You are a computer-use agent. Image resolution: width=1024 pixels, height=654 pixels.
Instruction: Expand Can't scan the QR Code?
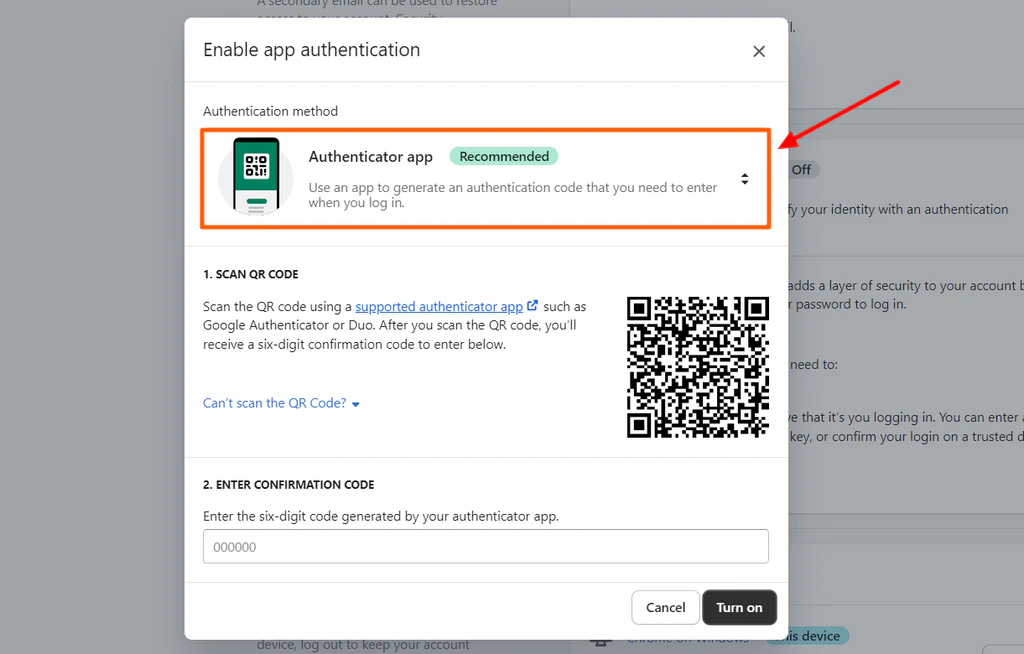point(281,403)
